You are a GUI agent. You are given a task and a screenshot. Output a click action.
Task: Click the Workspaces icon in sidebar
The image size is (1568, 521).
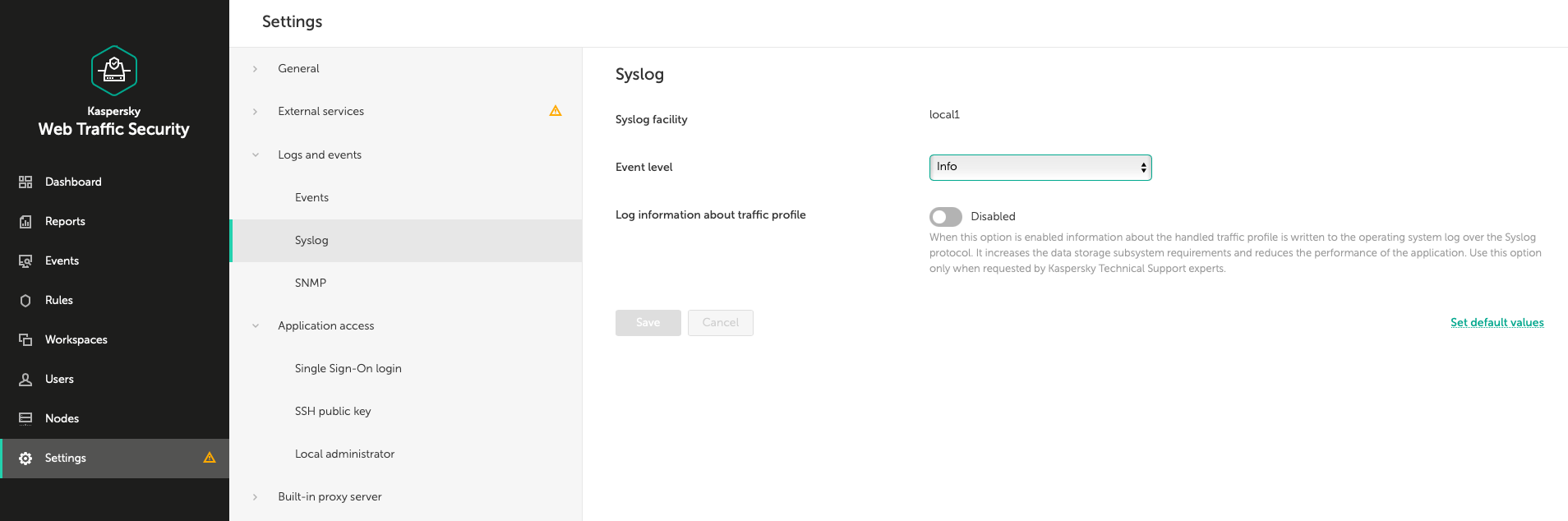[x=25, y=339]
